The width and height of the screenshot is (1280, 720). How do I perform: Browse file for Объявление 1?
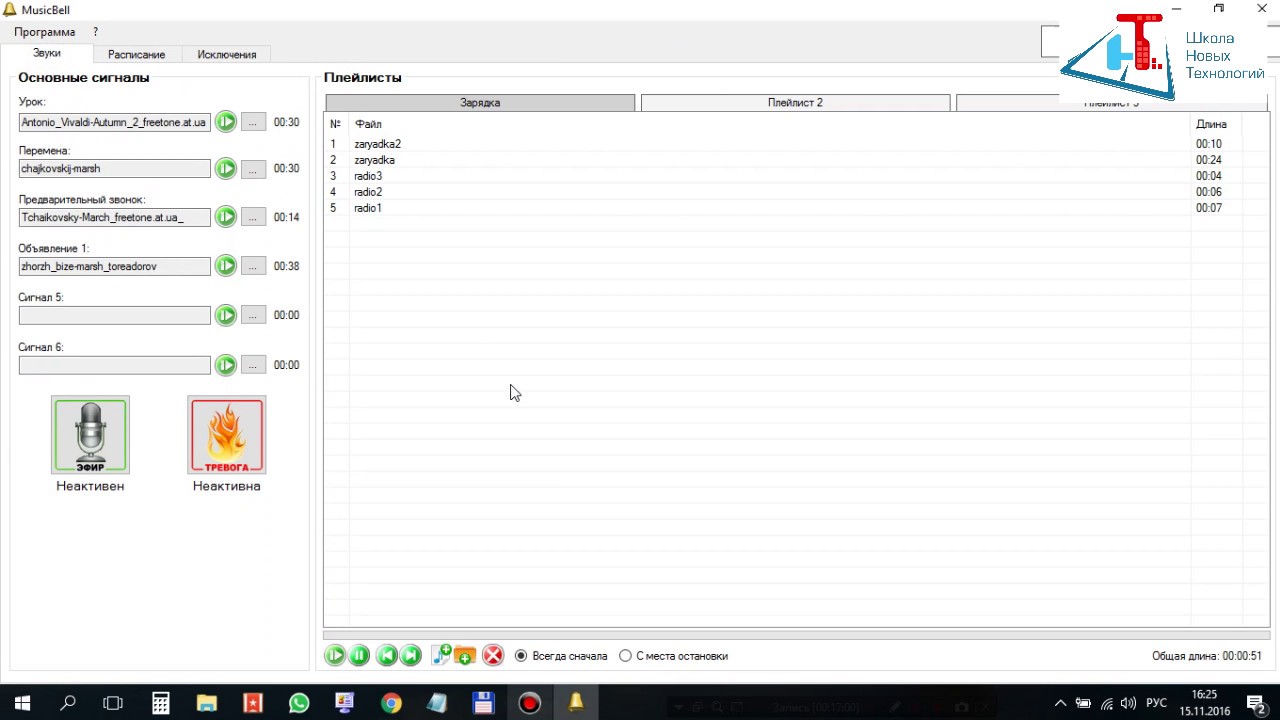(x=254, y=266)
